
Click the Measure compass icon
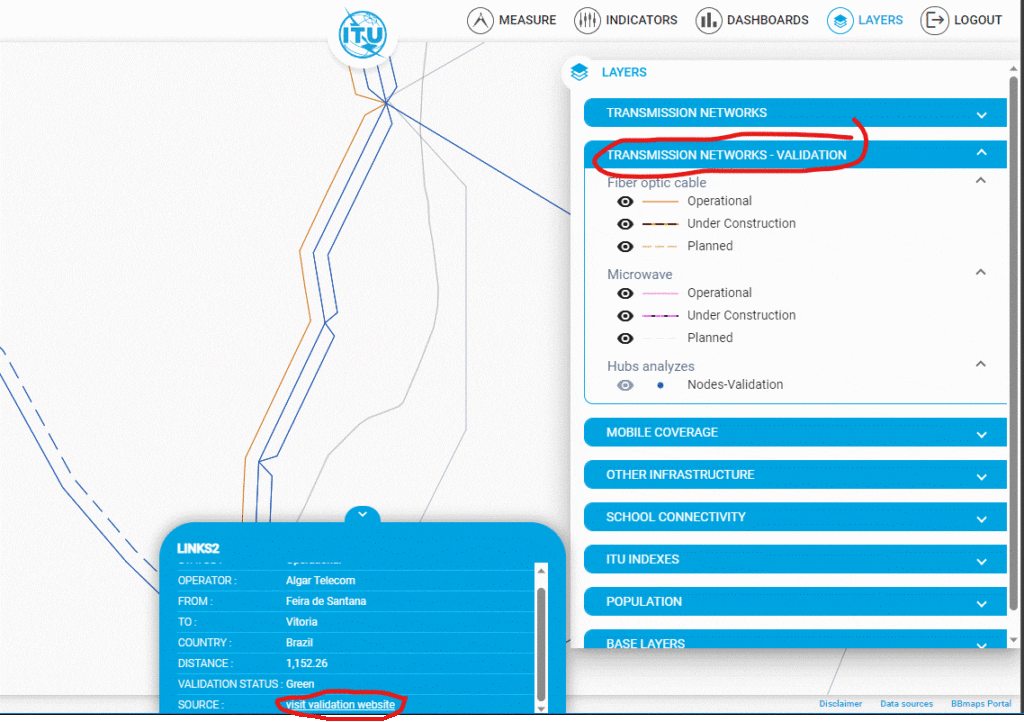481,20
